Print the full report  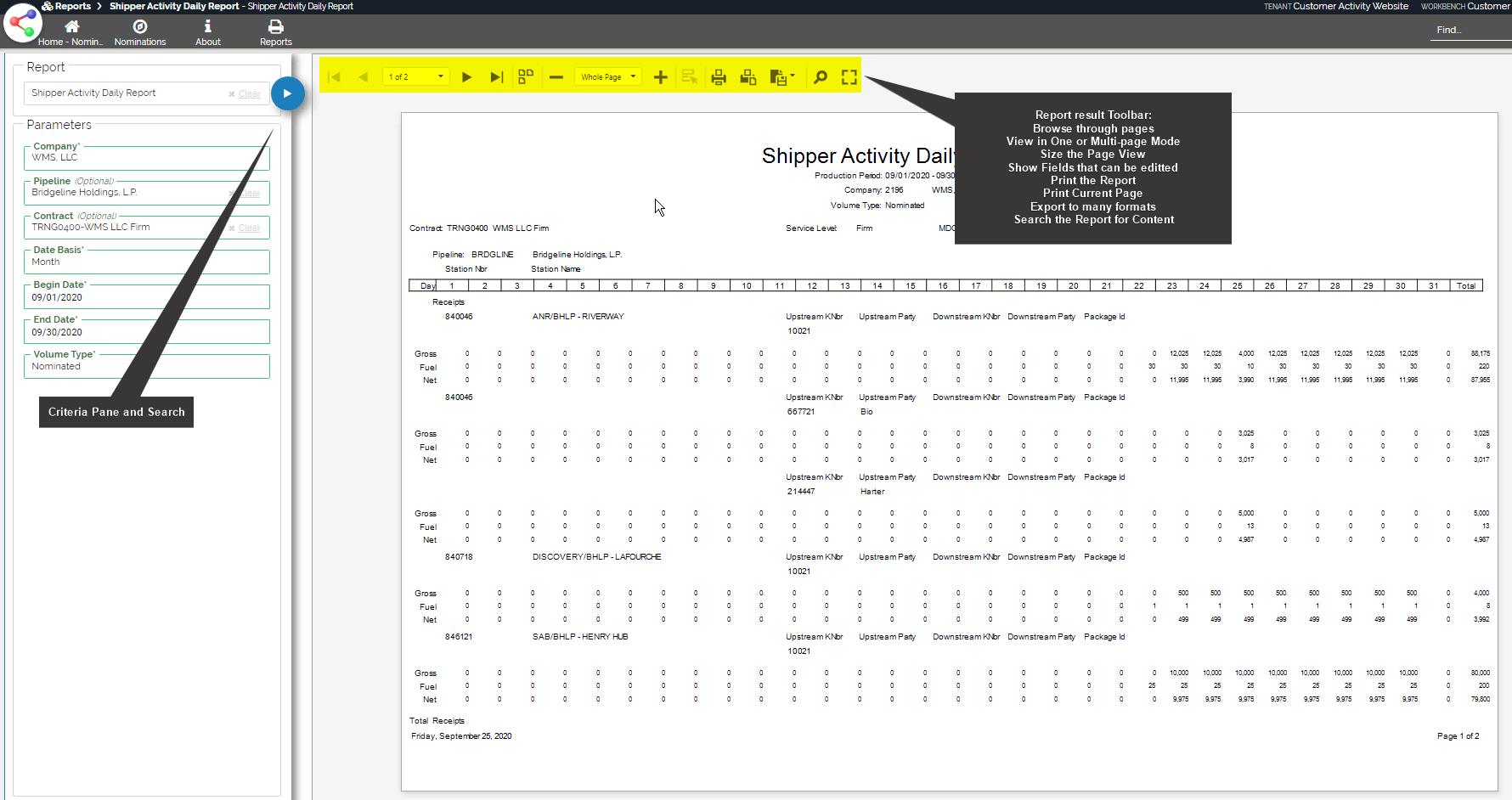coord(719,77)
